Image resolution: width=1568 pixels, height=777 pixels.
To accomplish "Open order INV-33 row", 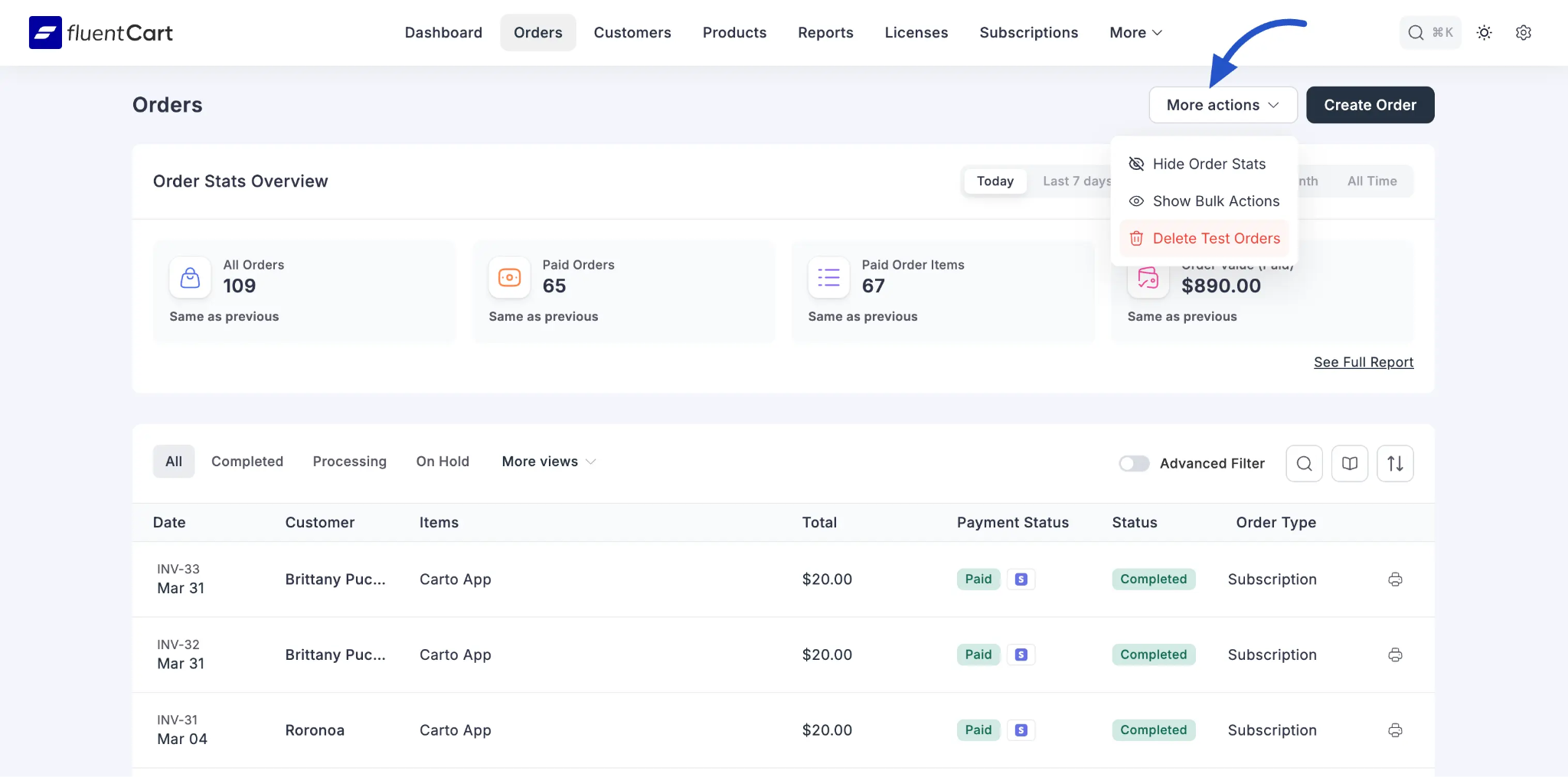I will 782,579.
